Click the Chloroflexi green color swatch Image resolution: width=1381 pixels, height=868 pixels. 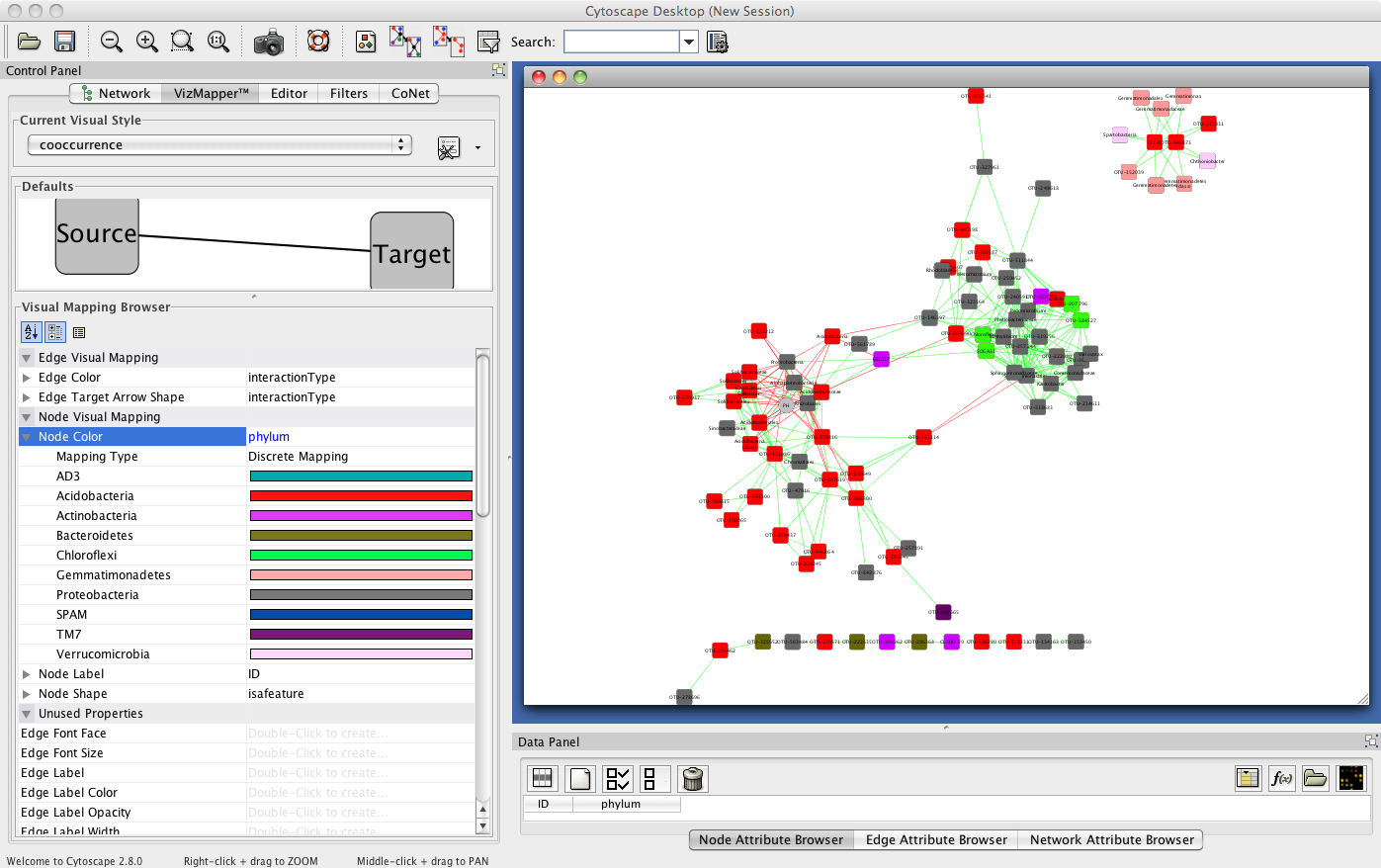(361, 556)
